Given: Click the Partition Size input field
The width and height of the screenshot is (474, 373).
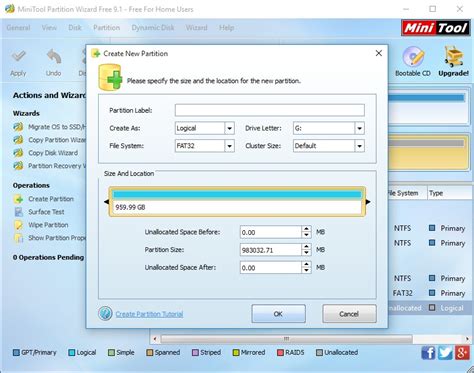Looking at the screenshot, I should pyautogui.click(x=270, y=250).
